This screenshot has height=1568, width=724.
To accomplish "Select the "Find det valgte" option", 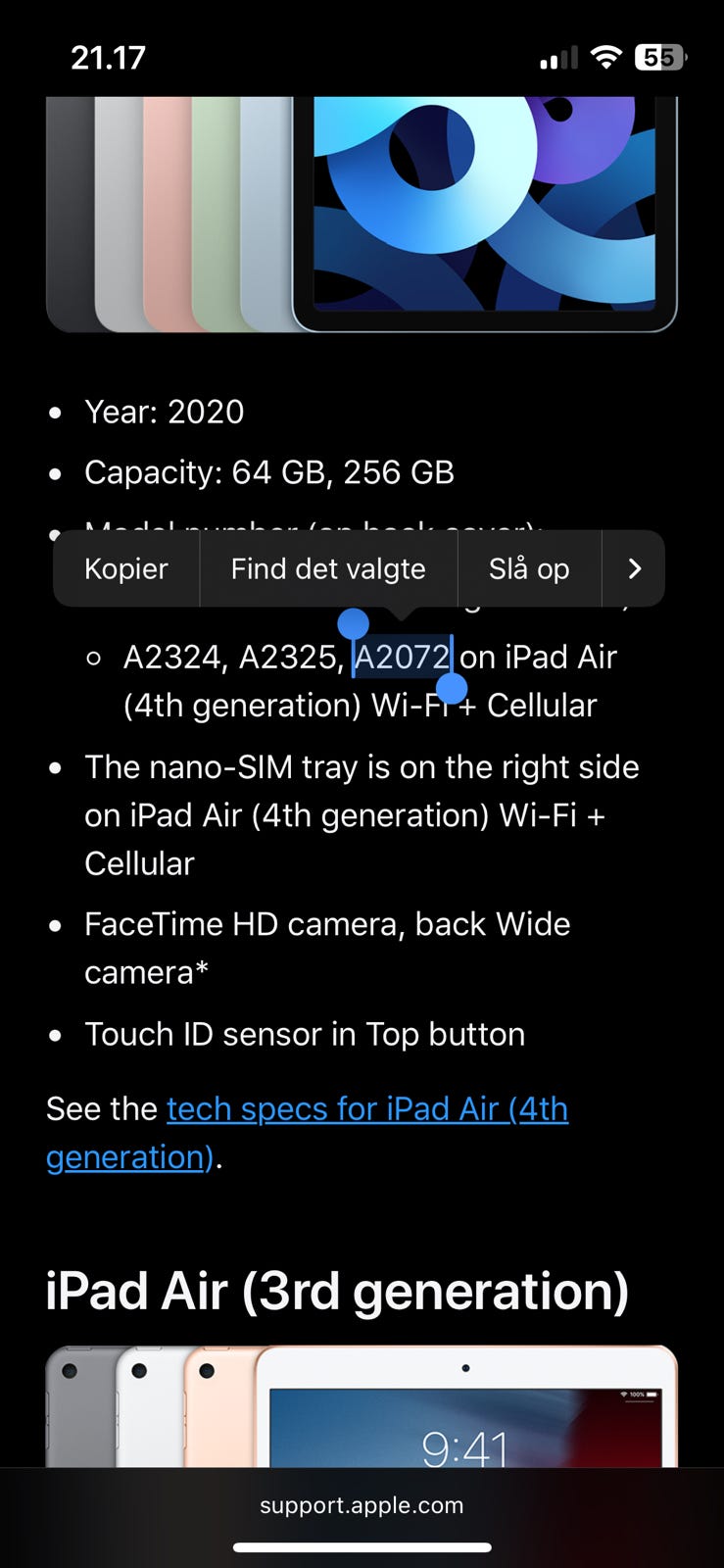I will (x=328, y=569).
